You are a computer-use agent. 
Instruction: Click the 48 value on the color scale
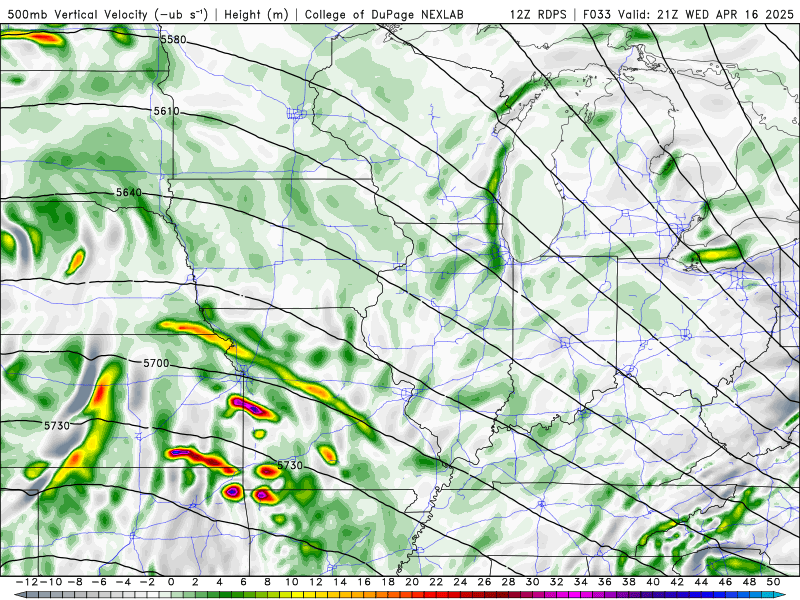pyautogui.click(x=749, y=582)
